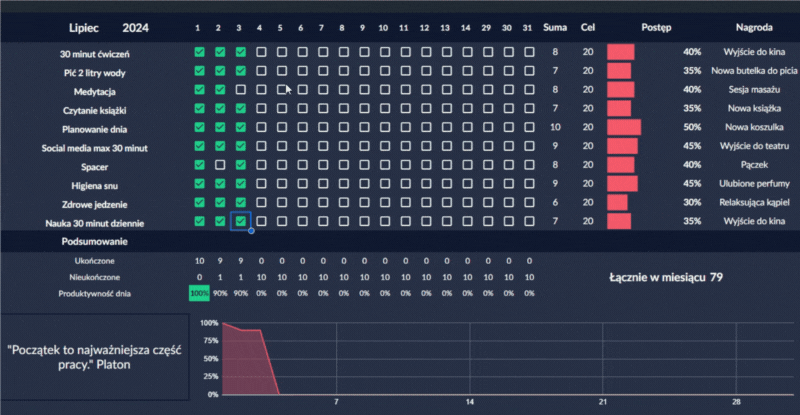Check day 4 for 30 minut ćwiczeń
800x415 pixels.
pyautogui.click(x=261, y=51)
